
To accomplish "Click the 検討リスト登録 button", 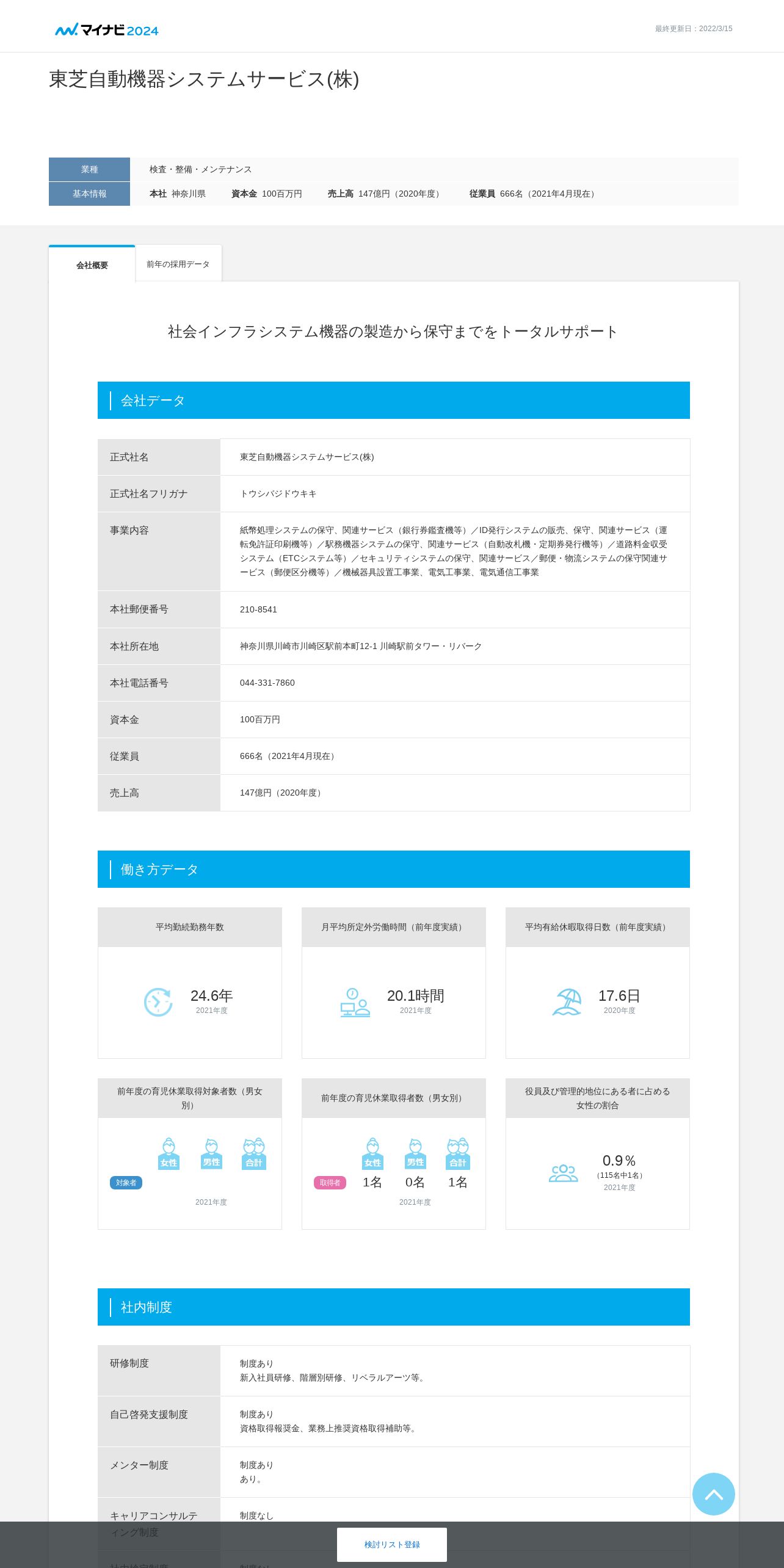I will point(392,1544).
